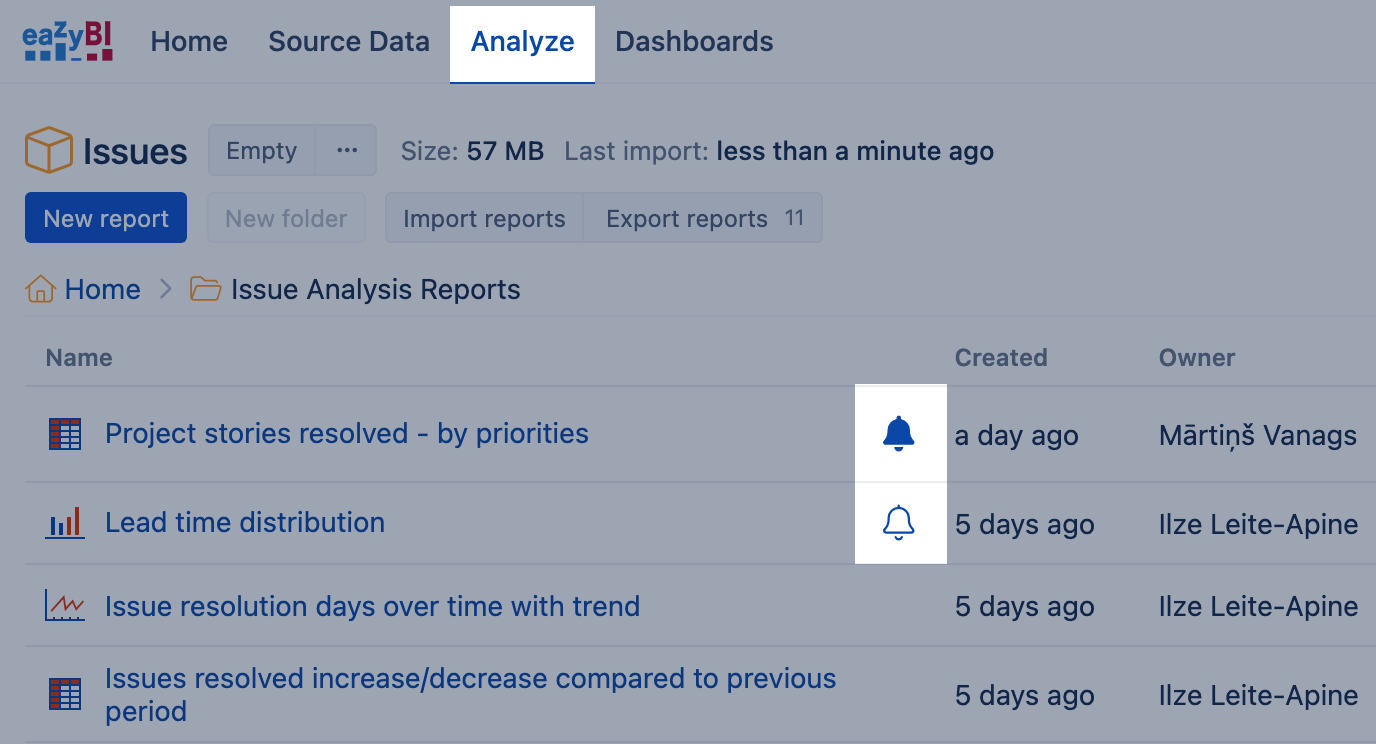Open Issue resolution days over time report
This screenshot has height=744, width=1376.
pyautogui.click(x=372, y=606)
